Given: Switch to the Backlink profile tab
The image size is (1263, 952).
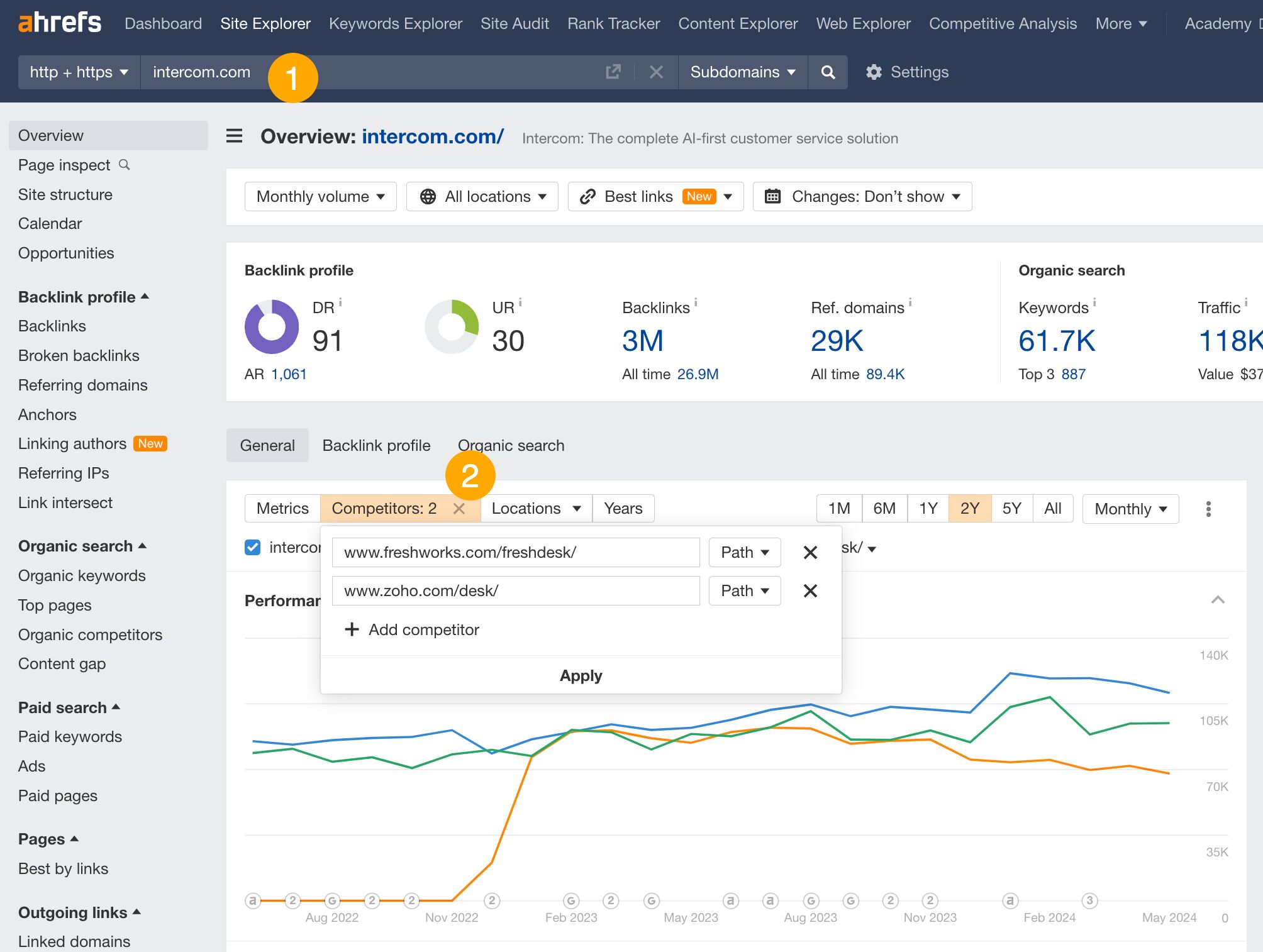Looking at the screenshot, I should pos(376,445).
